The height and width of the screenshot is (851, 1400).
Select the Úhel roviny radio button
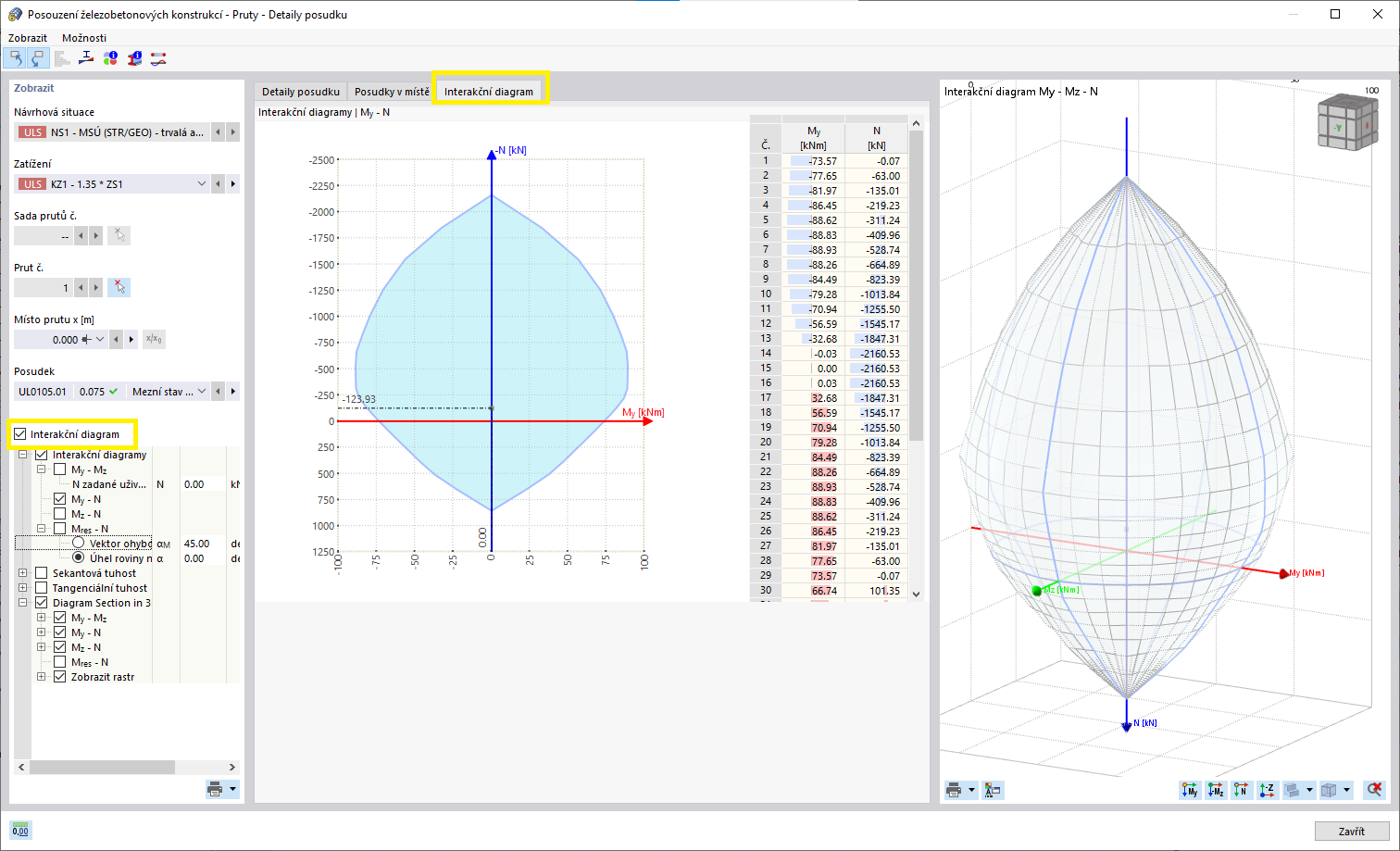pos(79,558)
